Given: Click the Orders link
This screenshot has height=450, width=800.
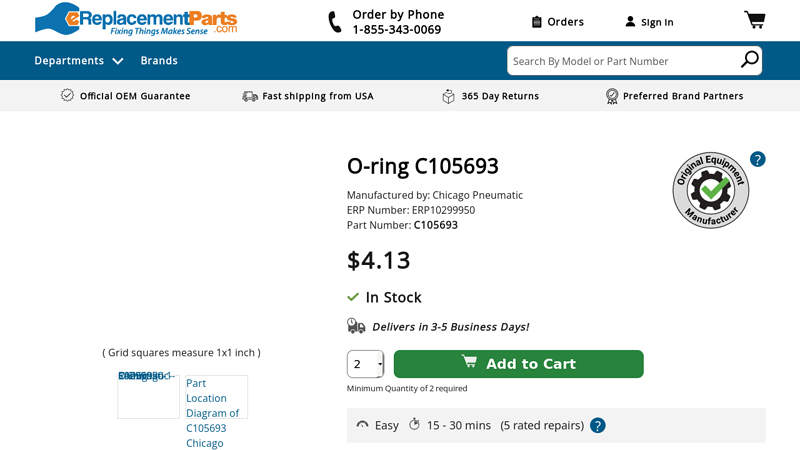Looking at the screenshot, I should click(x=565, y=22).
